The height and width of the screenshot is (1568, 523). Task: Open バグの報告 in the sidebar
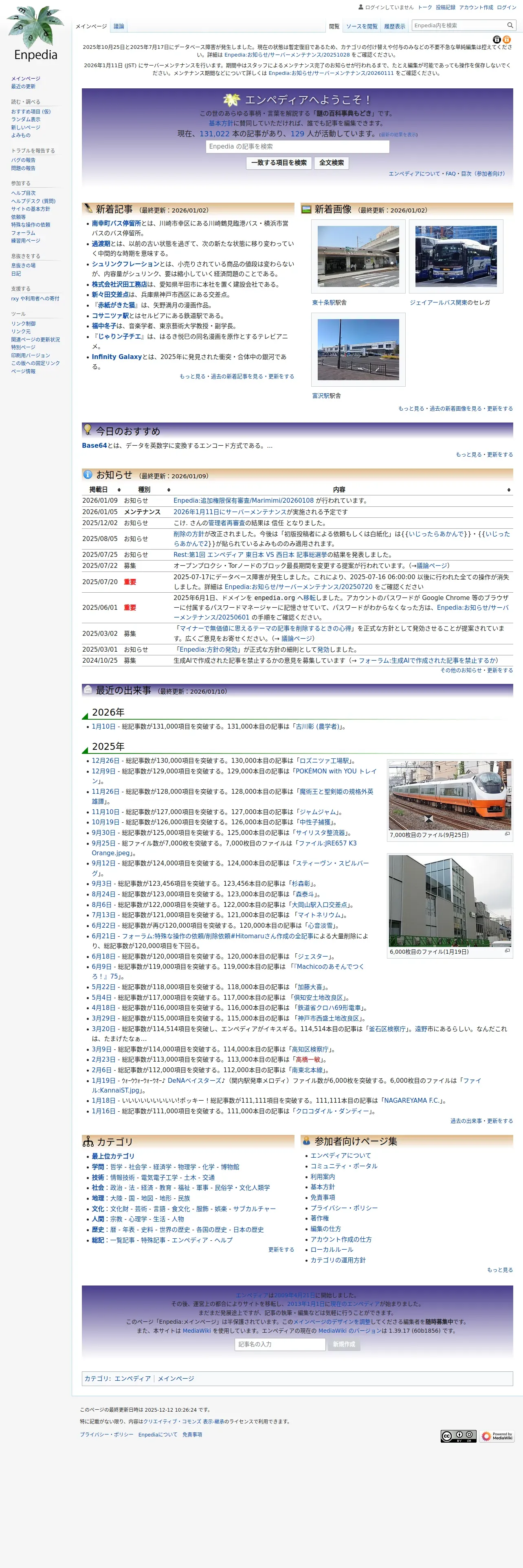pyautogui.click(x=23, y=160)
